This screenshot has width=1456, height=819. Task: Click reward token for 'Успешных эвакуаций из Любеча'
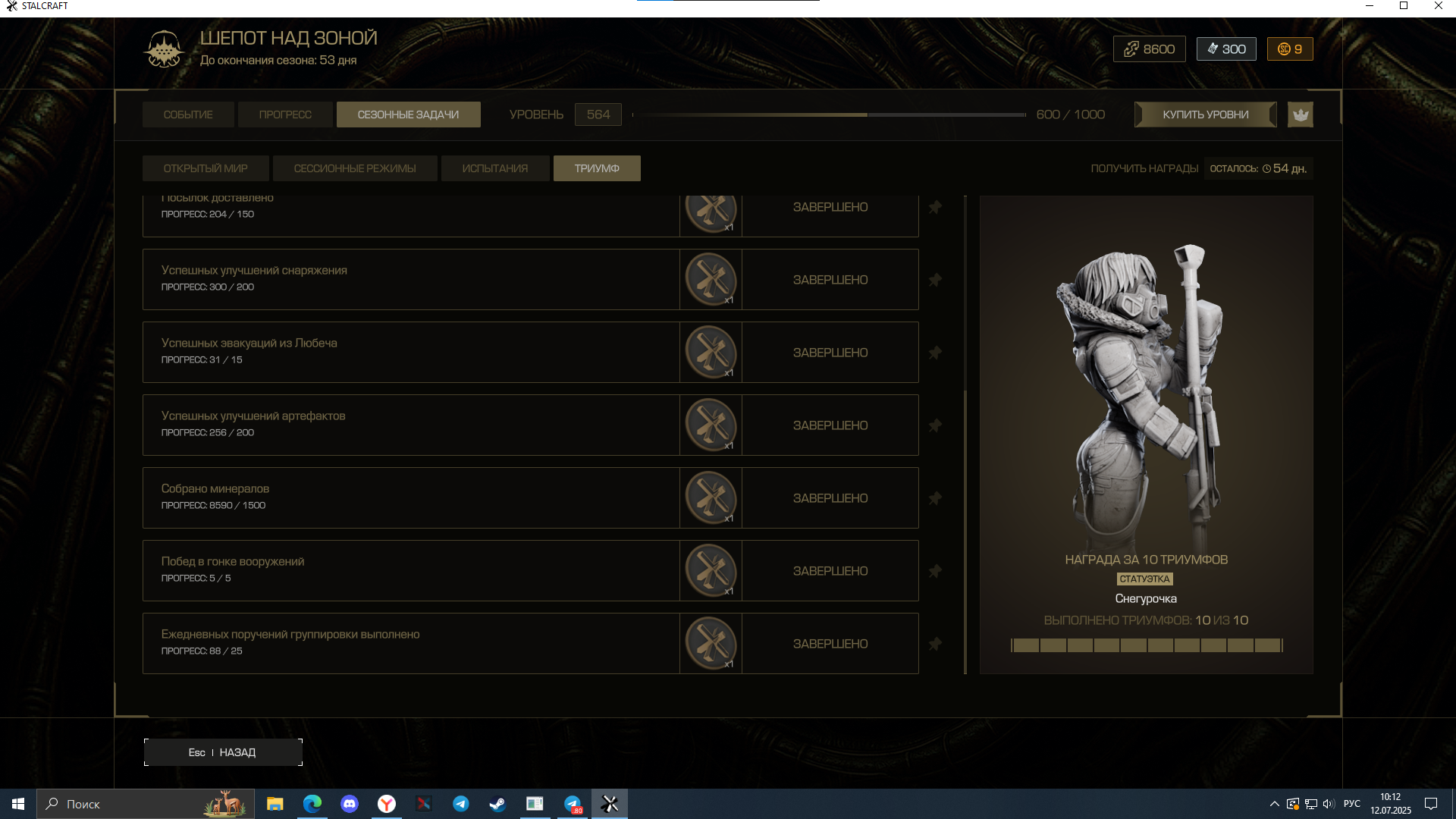(711, 352)
